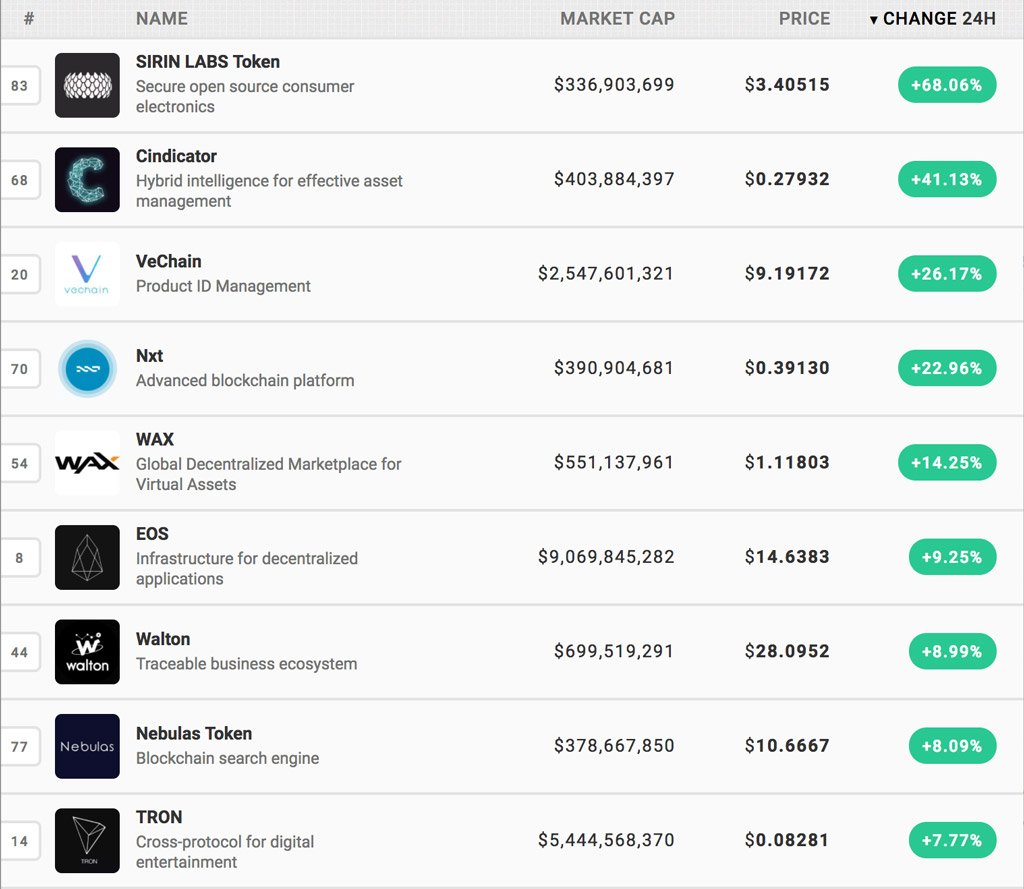Image resolution: width=1024 pixels, height=889 pixels.
Task: Click the +68.06% green change badge
Action: 947,86
